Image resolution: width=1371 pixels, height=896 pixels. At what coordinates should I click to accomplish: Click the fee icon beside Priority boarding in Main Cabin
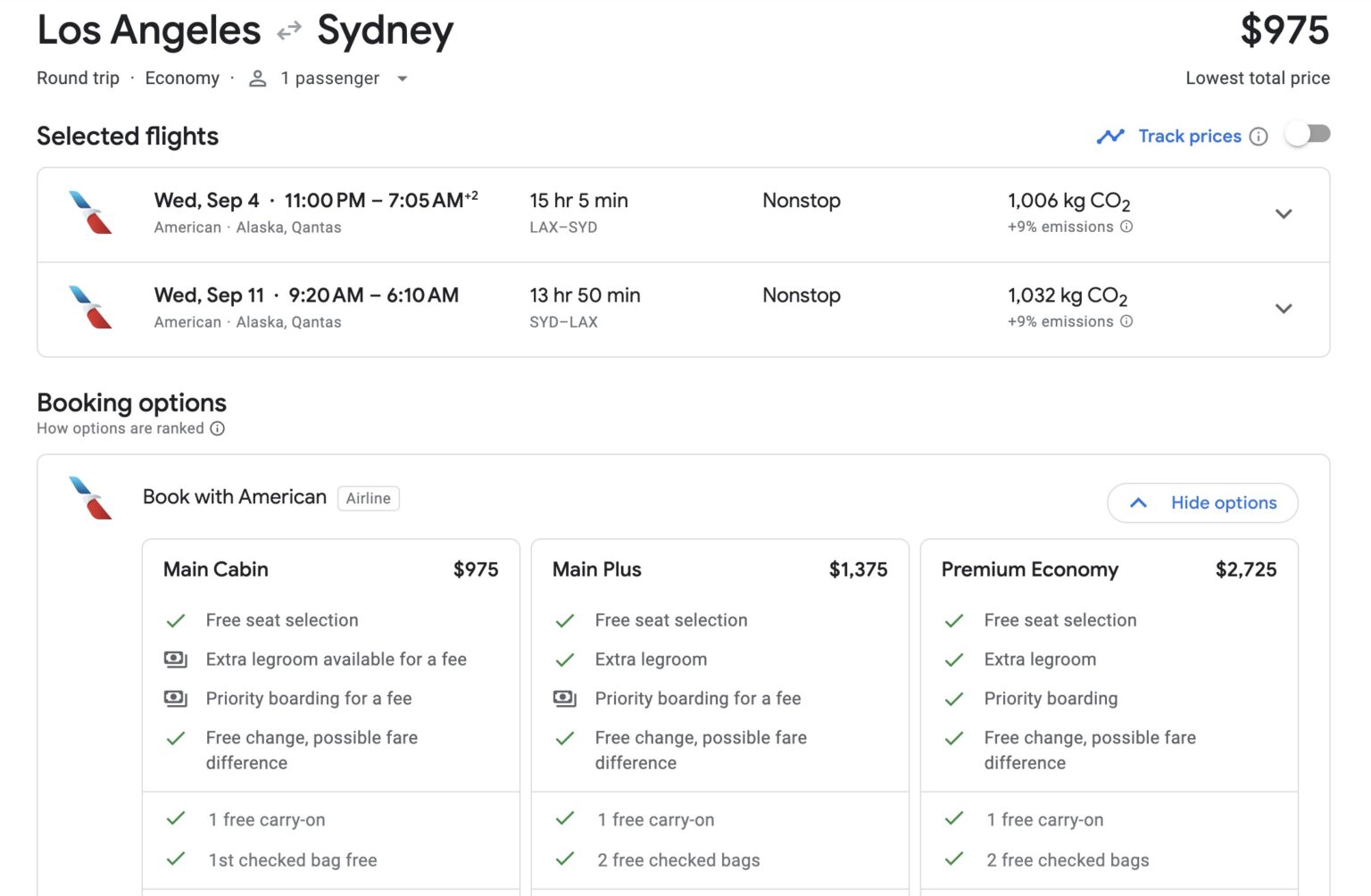coord(176,699)
